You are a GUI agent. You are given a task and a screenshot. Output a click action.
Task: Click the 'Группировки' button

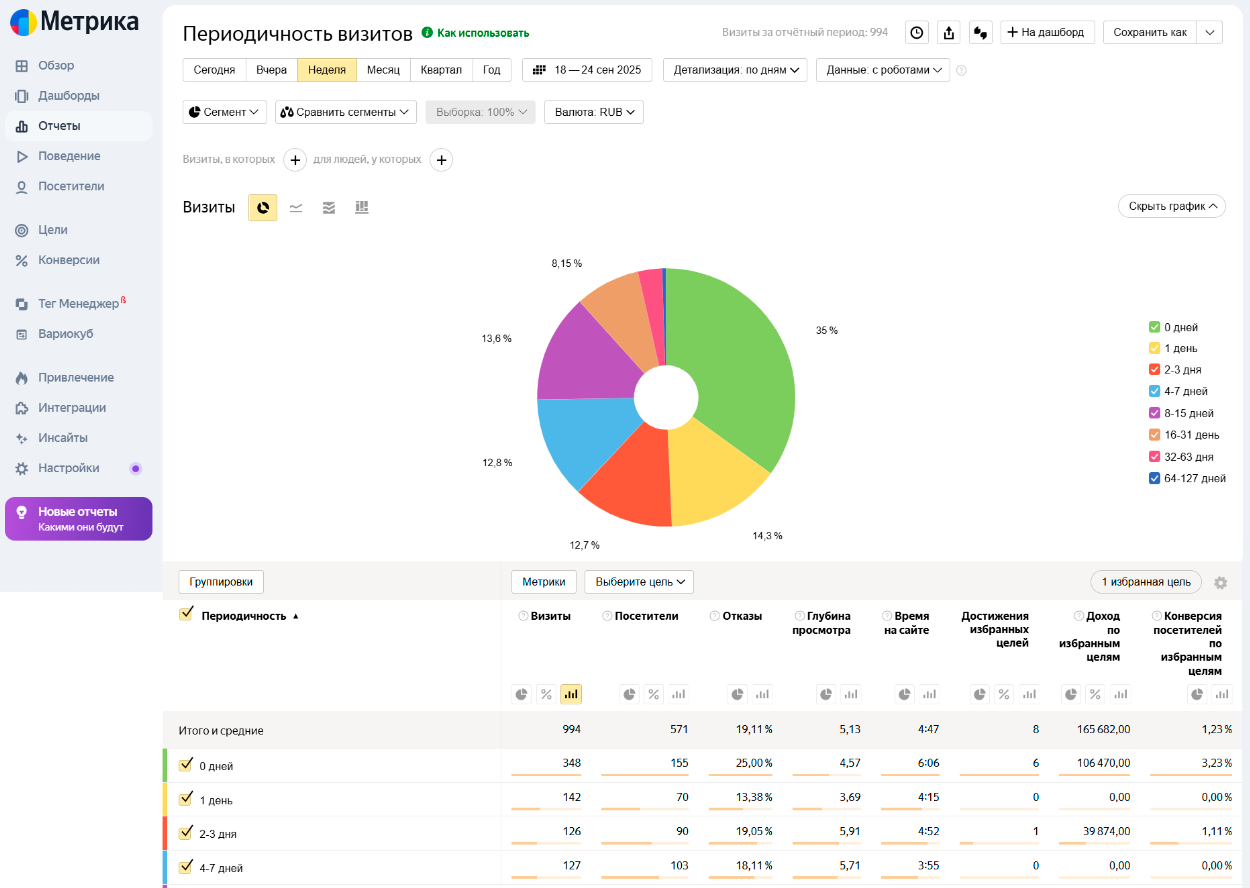pos(221,582)
